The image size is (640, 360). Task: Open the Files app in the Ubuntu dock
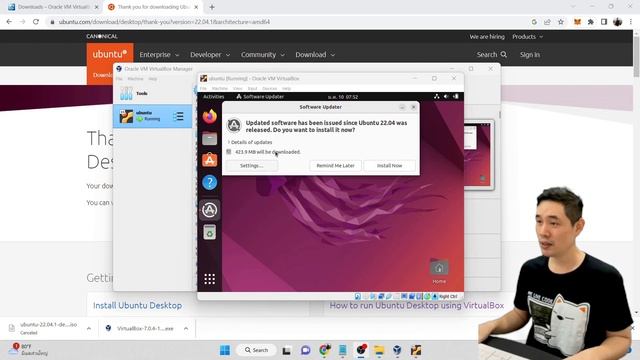(x=209, y=139)
